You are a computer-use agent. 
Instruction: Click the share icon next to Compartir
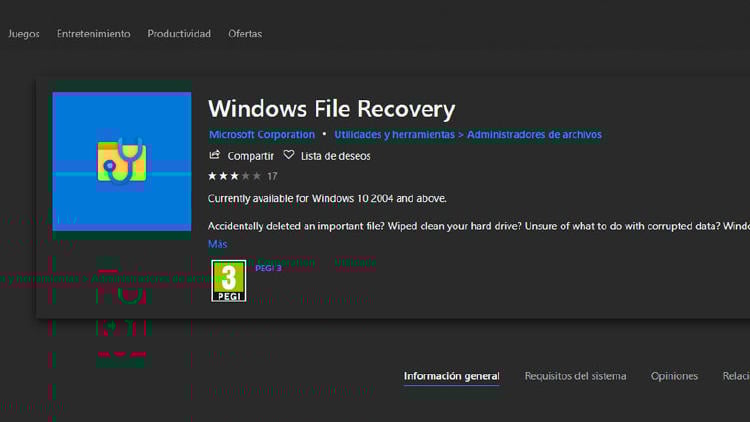214,155
